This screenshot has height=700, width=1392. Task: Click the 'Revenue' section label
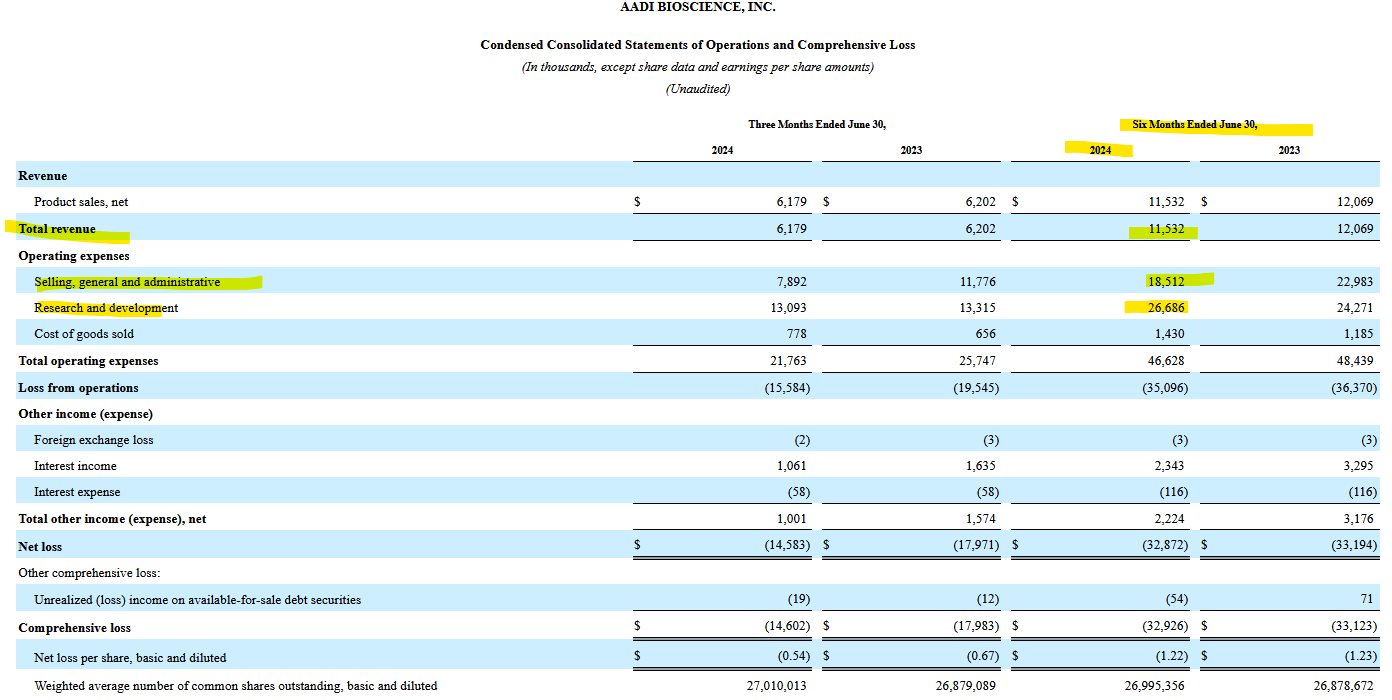43,176
